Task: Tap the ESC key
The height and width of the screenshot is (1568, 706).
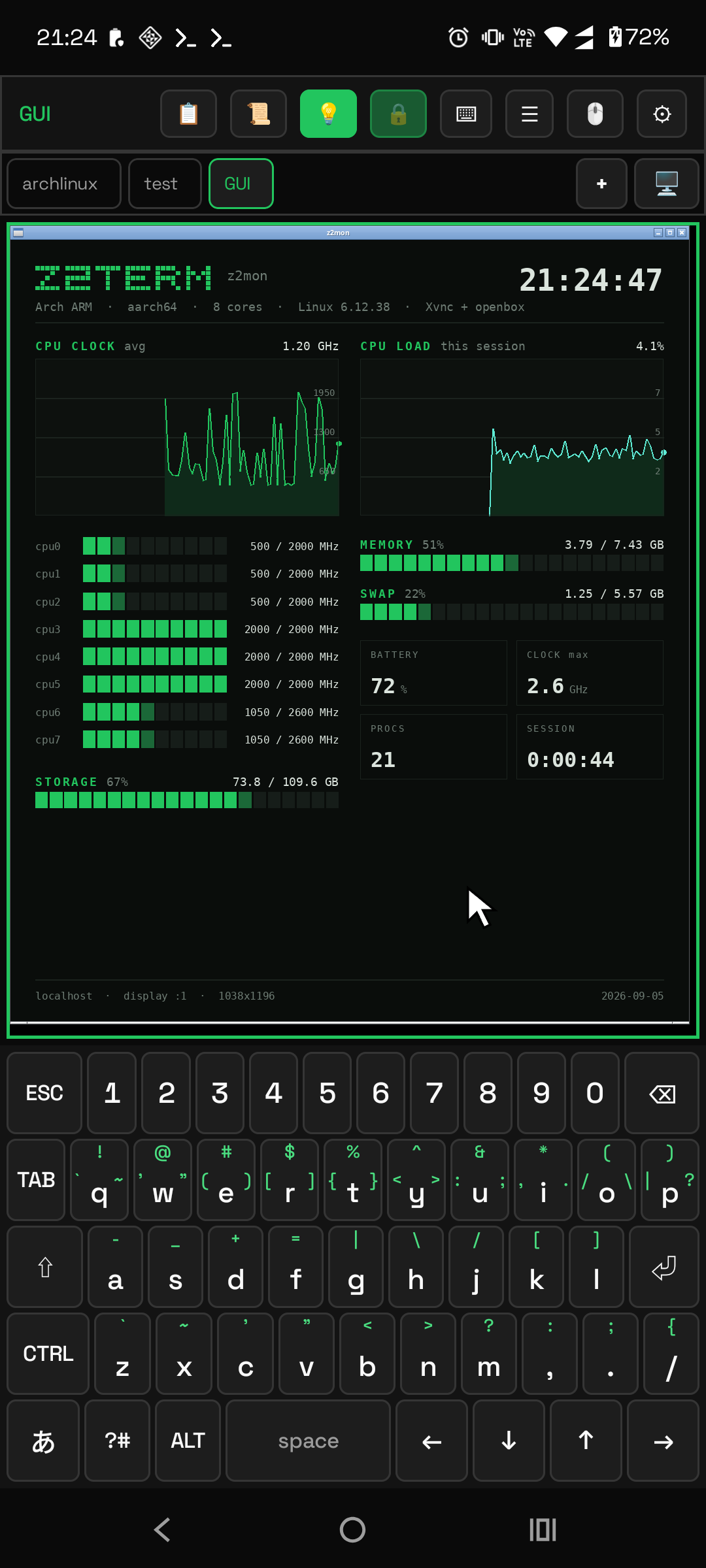Action: 44,1092
